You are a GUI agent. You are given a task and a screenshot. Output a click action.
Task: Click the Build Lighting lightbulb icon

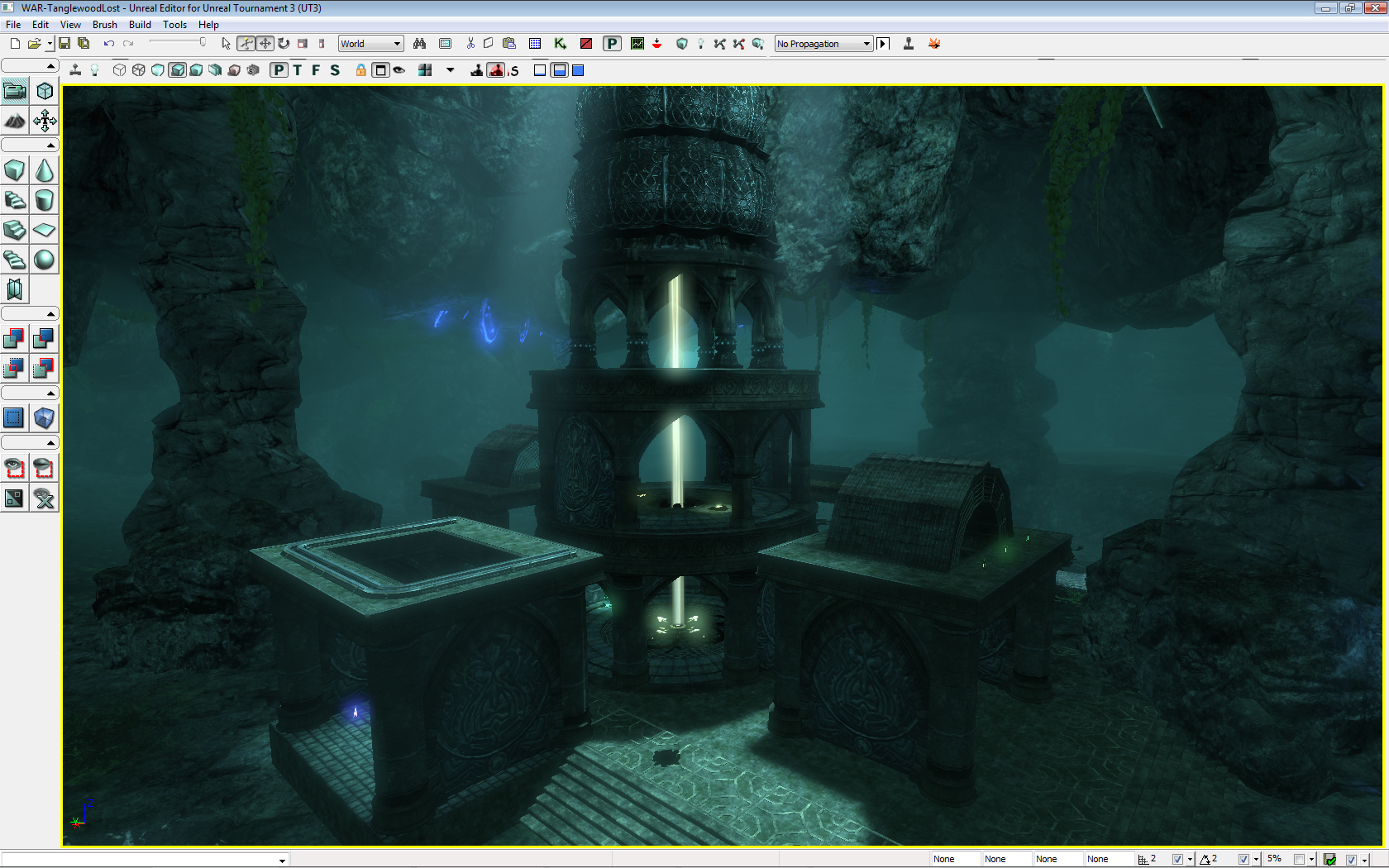(700, 44)
